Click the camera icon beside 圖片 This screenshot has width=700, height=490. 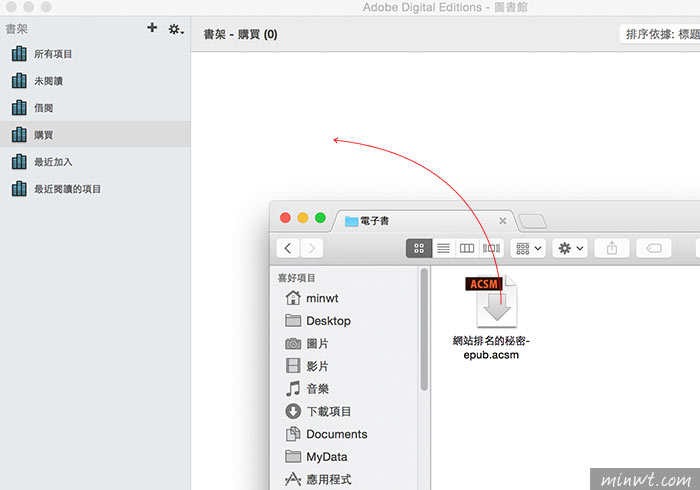tap(293, 344)
